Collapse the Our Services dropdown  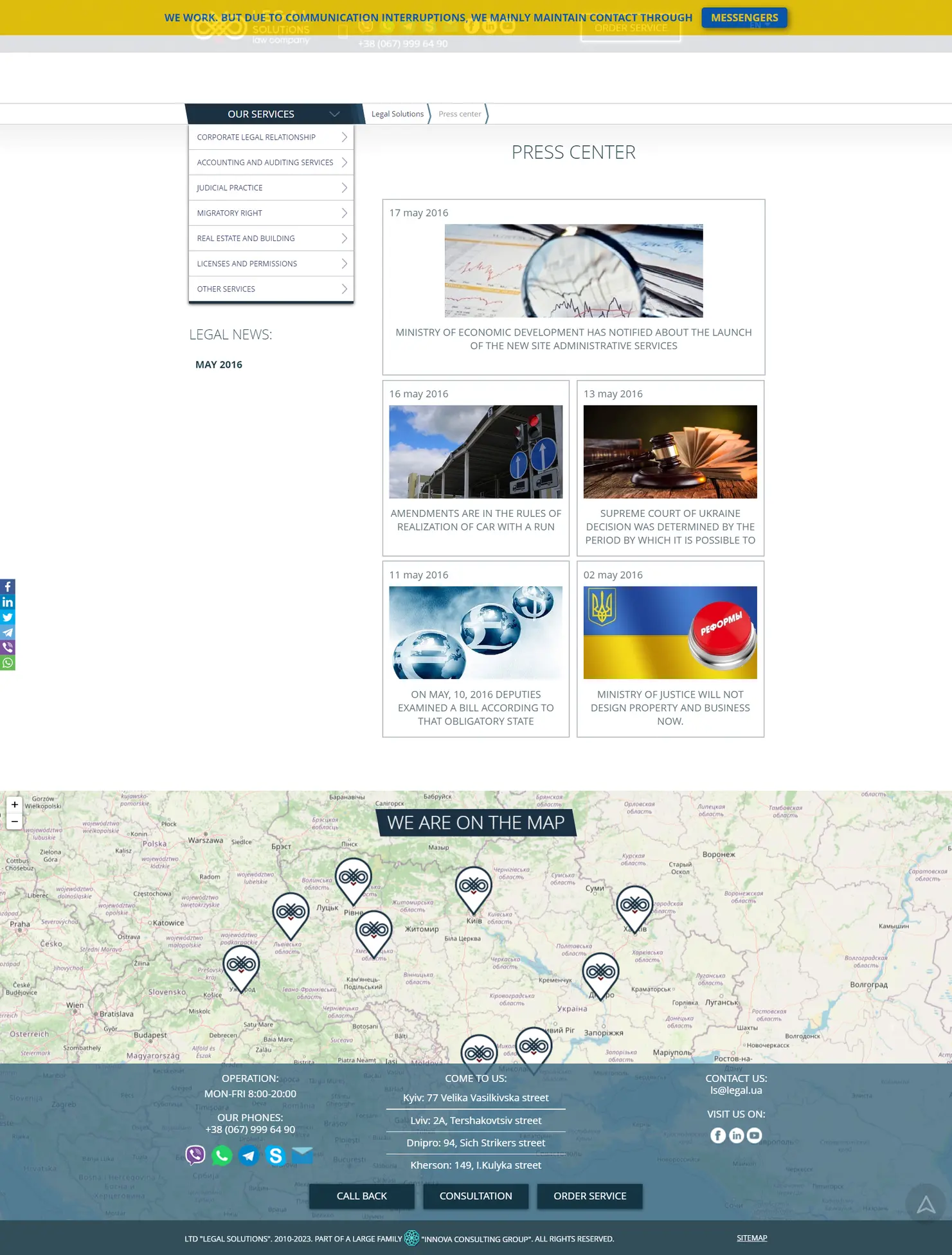pyautogui.click(x=334, y=114)
